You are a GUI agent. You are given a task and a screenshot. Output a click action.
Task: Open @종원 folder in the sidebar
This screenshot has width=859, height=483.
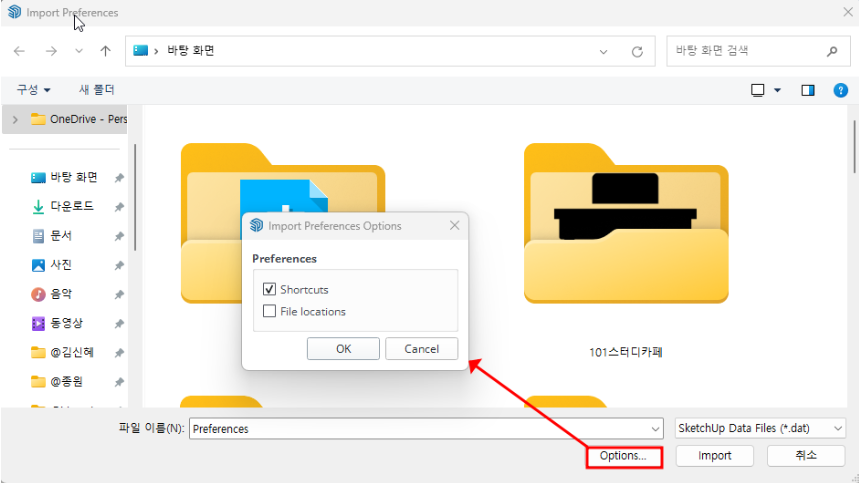click(x=57, y=381)
